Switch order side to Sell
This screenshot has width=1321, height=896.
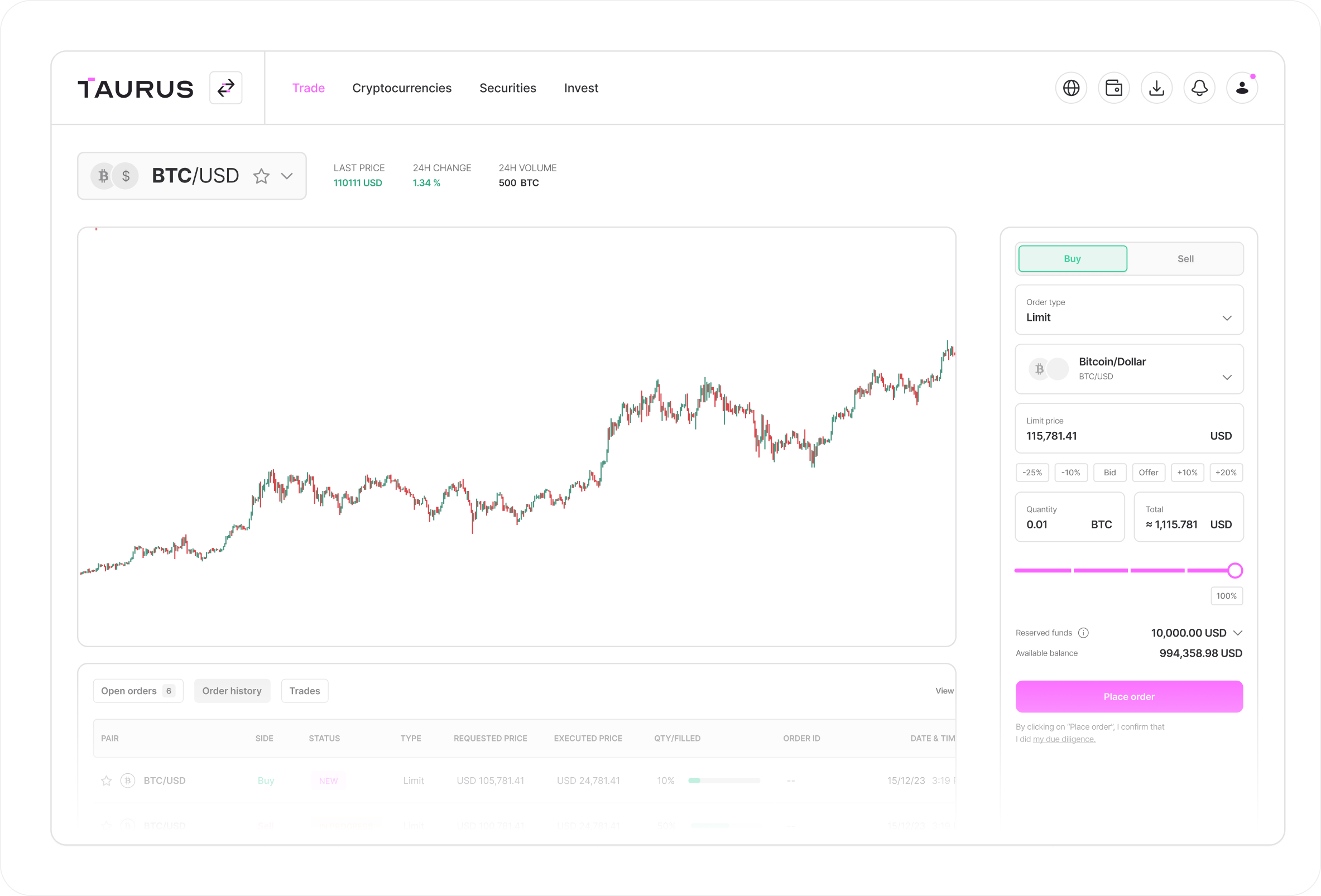tap(1185, 259)
